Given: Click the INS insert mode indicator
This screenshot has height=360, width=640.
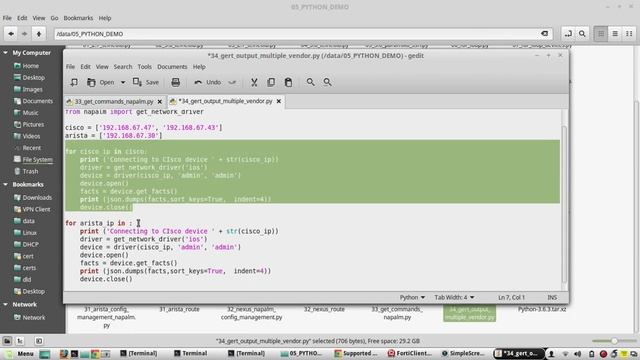Looking at the screenshot, I should (552, 298).
